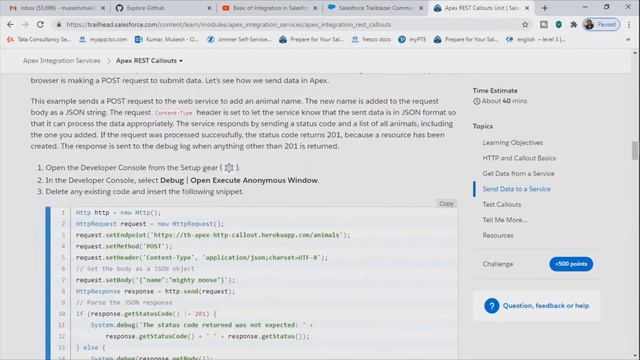Viewport: 640px width, 360px height.
Task: Jump to Get Data from a Service
Action: point(518,173)
